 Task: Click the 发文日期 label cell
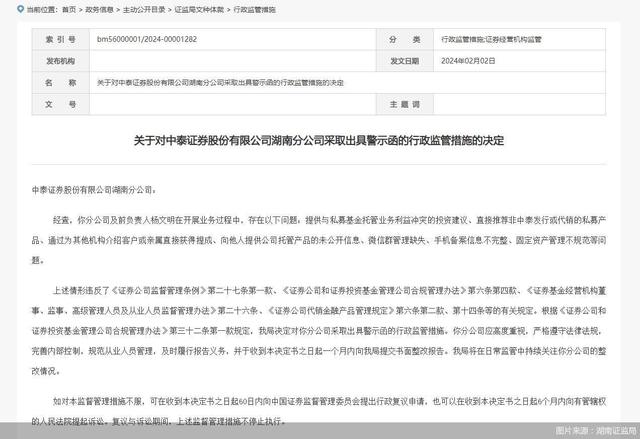(x=404, y=61)
